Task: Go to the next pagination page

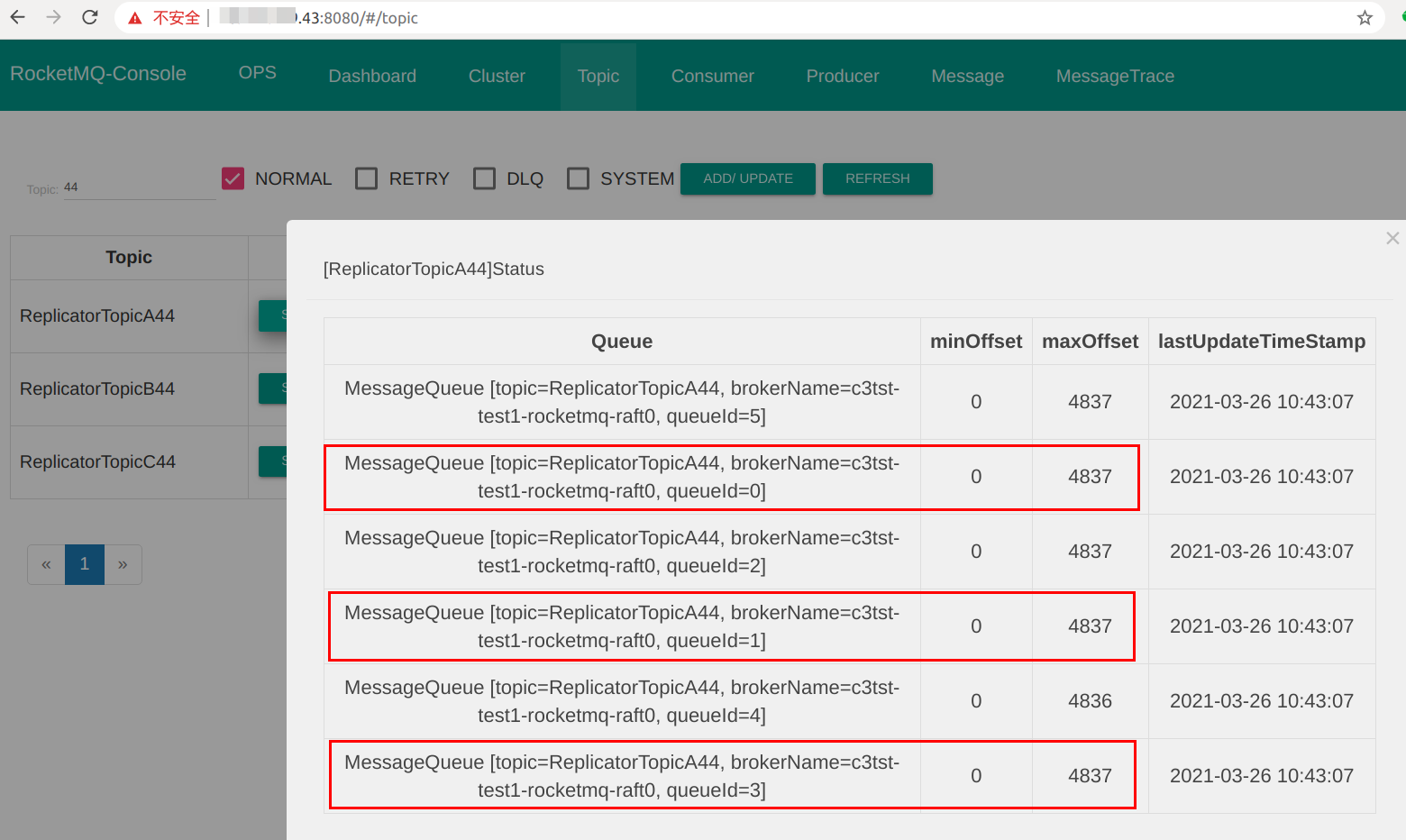Action: (123, 563)
